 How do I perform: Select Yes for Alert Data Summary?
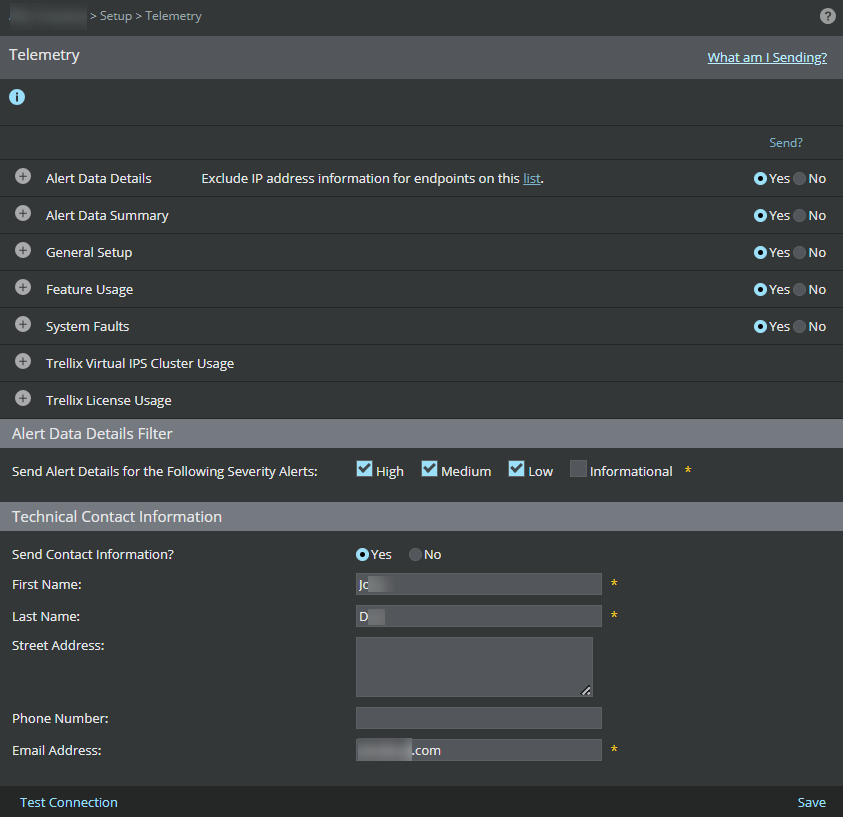pos(760,216)
